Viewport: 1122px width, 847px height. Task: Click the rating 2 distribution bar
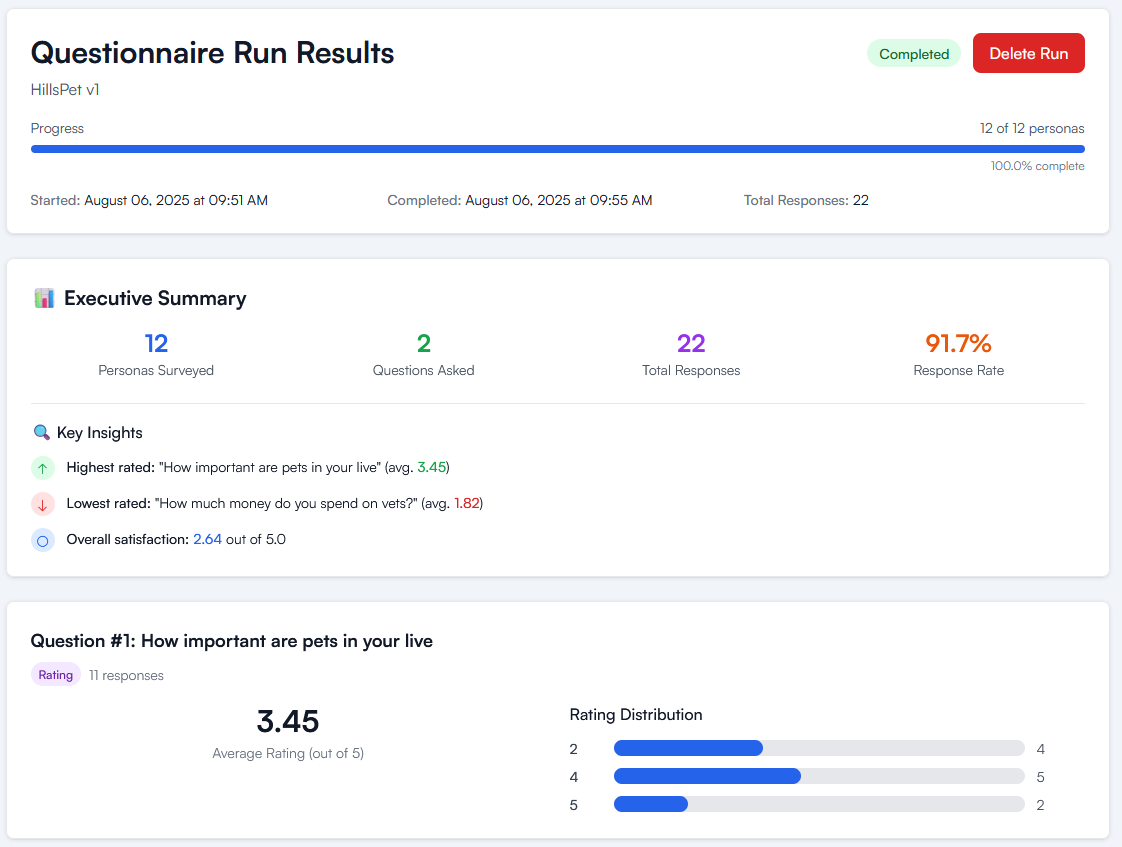819,748
